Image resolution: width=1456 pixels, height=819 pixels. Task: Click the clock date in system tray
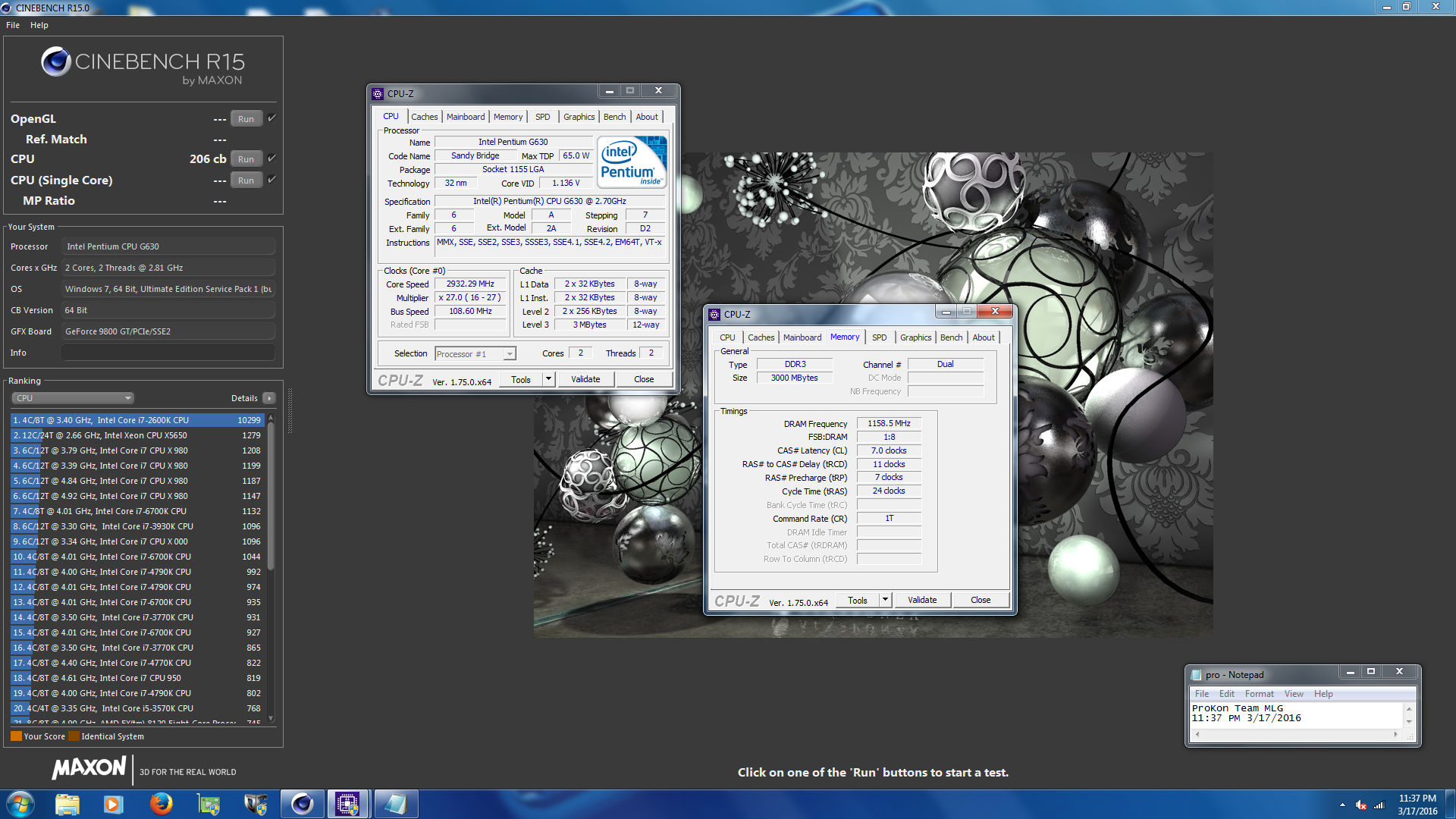click(1417, 805)
